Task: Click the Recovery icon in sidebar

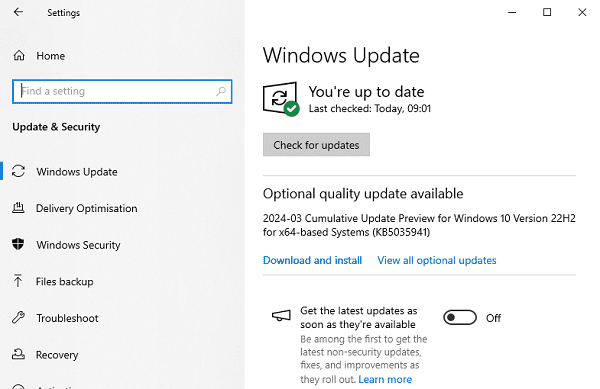Action: click(18, 354)
